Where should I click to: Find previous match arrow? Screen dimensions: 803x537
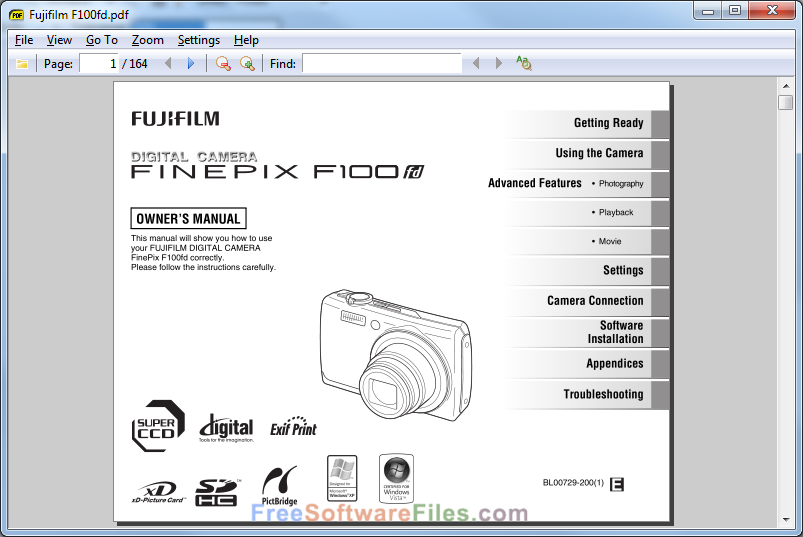pos(476,63)
